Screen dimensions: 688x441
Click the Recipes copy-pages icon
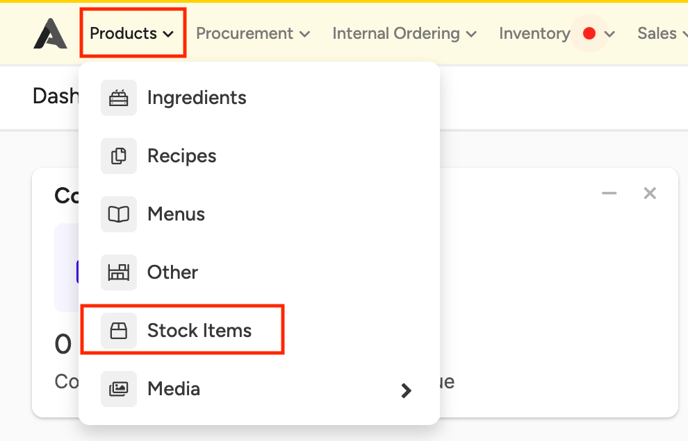(118, 156)
